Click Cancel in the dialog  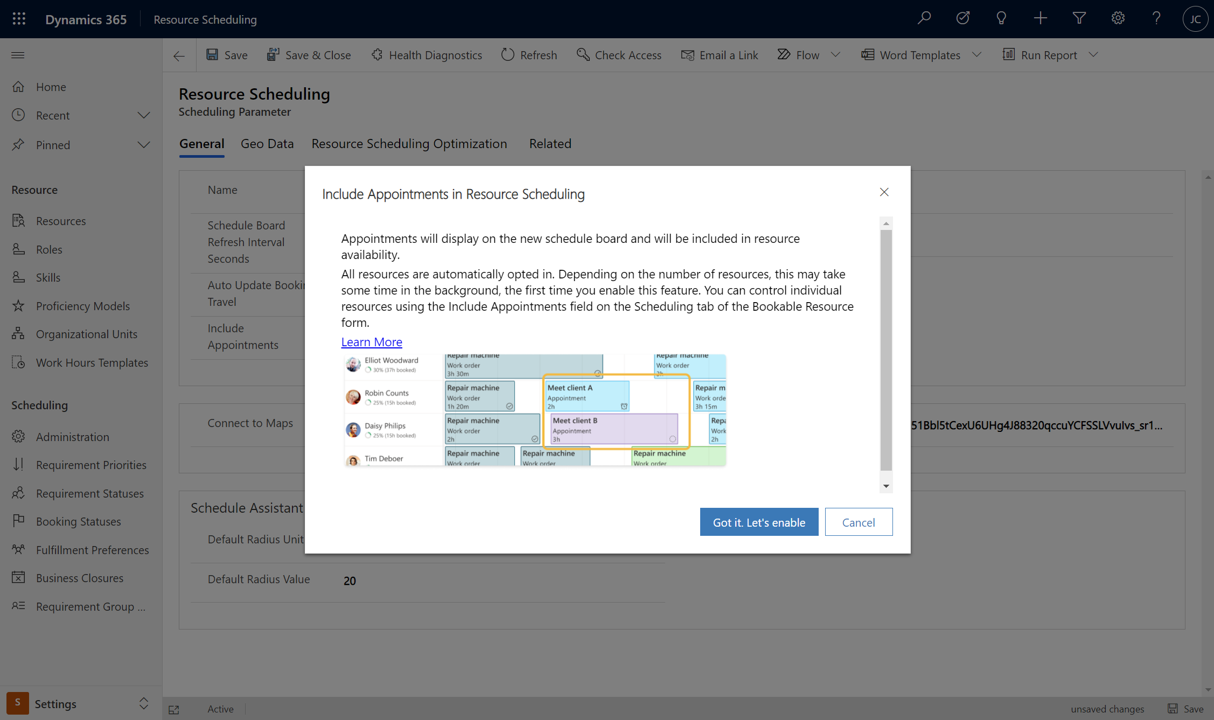click(x=858, y=522)
